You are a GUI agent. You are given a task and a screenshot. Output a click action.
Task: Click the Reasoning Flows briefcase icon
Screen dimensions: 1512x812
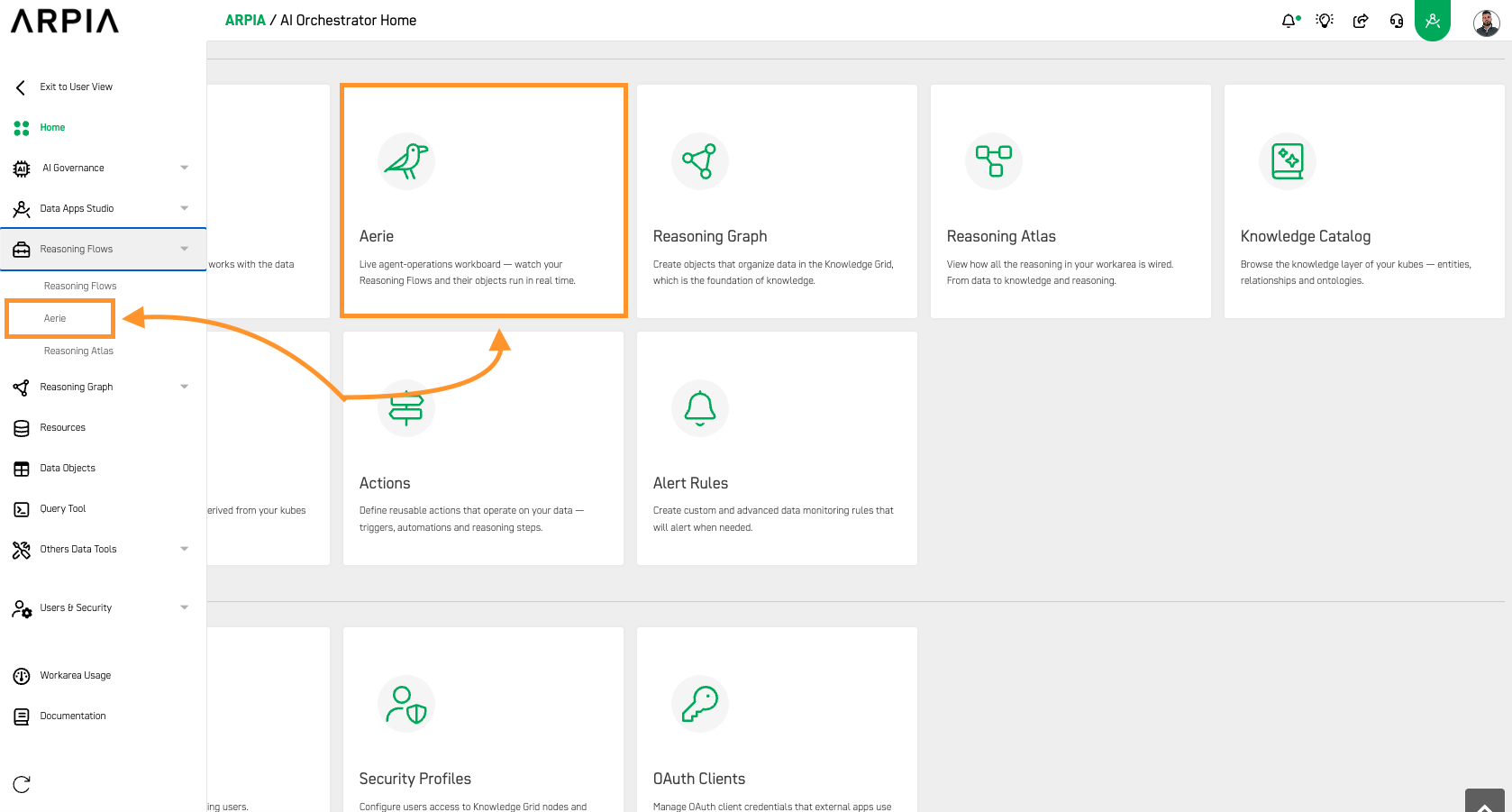click(x=22, y=250)
